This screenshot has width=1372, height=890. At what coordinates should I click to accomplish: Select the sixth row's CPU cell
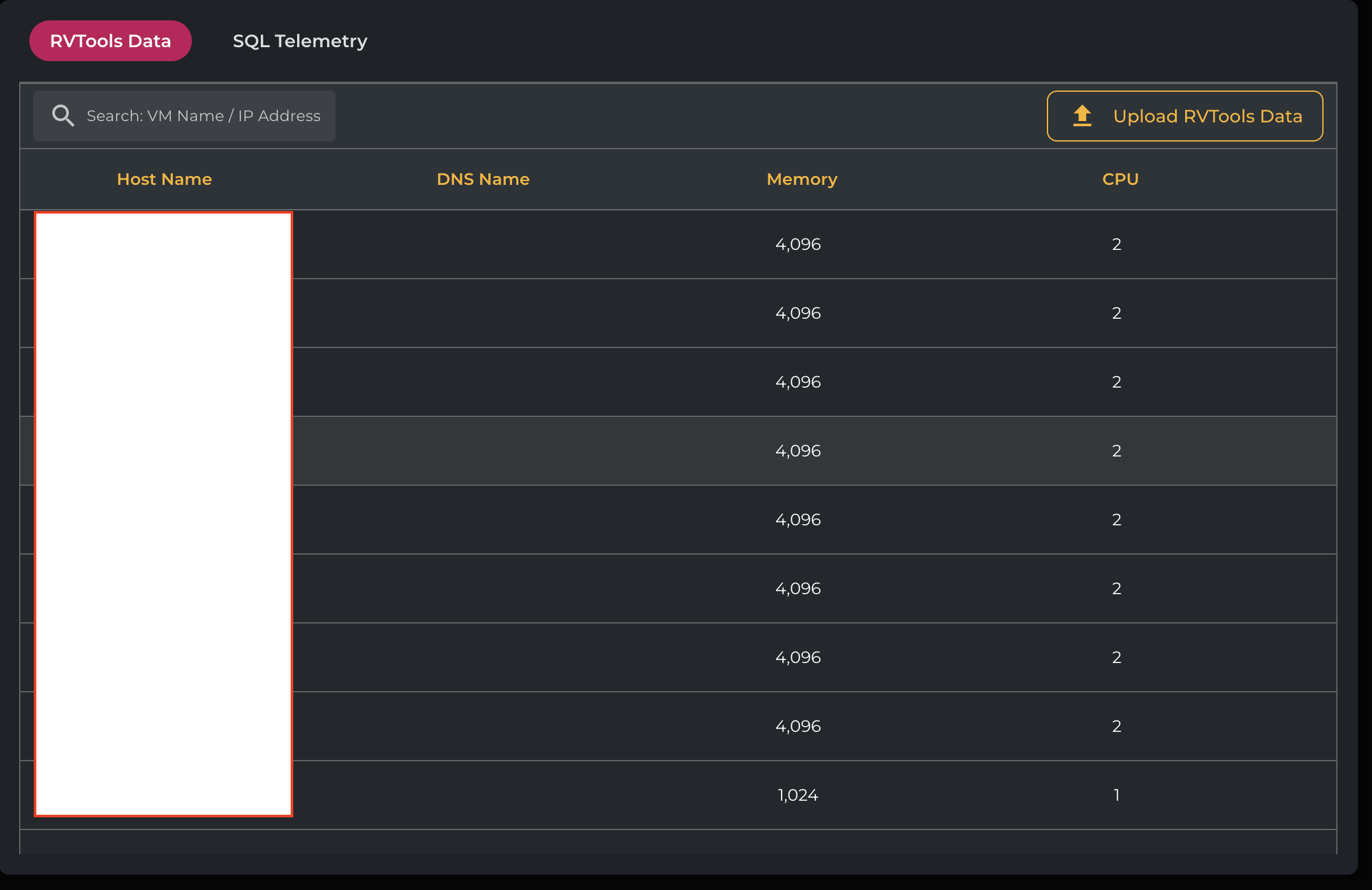coord(1116,588)
